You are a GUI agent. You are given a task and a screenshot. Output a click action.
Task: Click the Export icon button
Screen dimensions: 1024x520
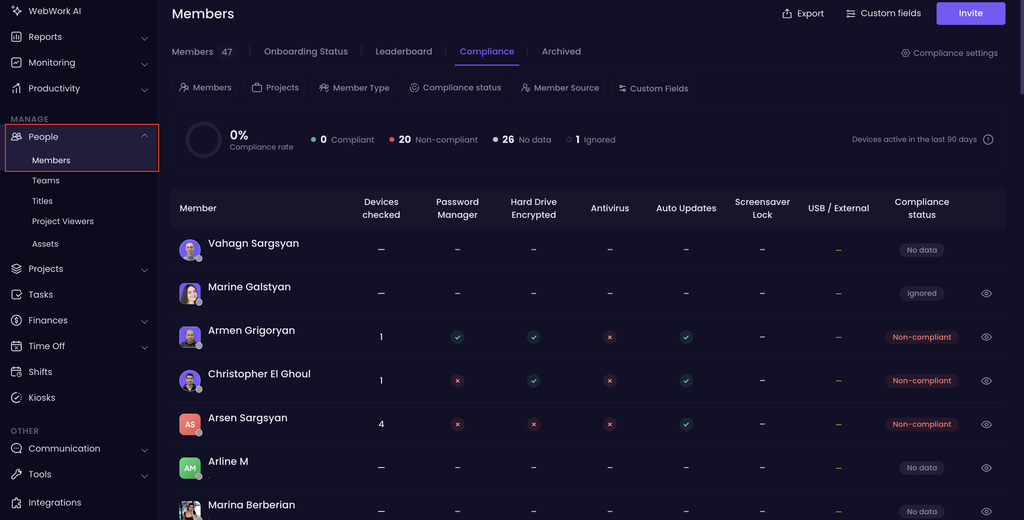(803, 14)
